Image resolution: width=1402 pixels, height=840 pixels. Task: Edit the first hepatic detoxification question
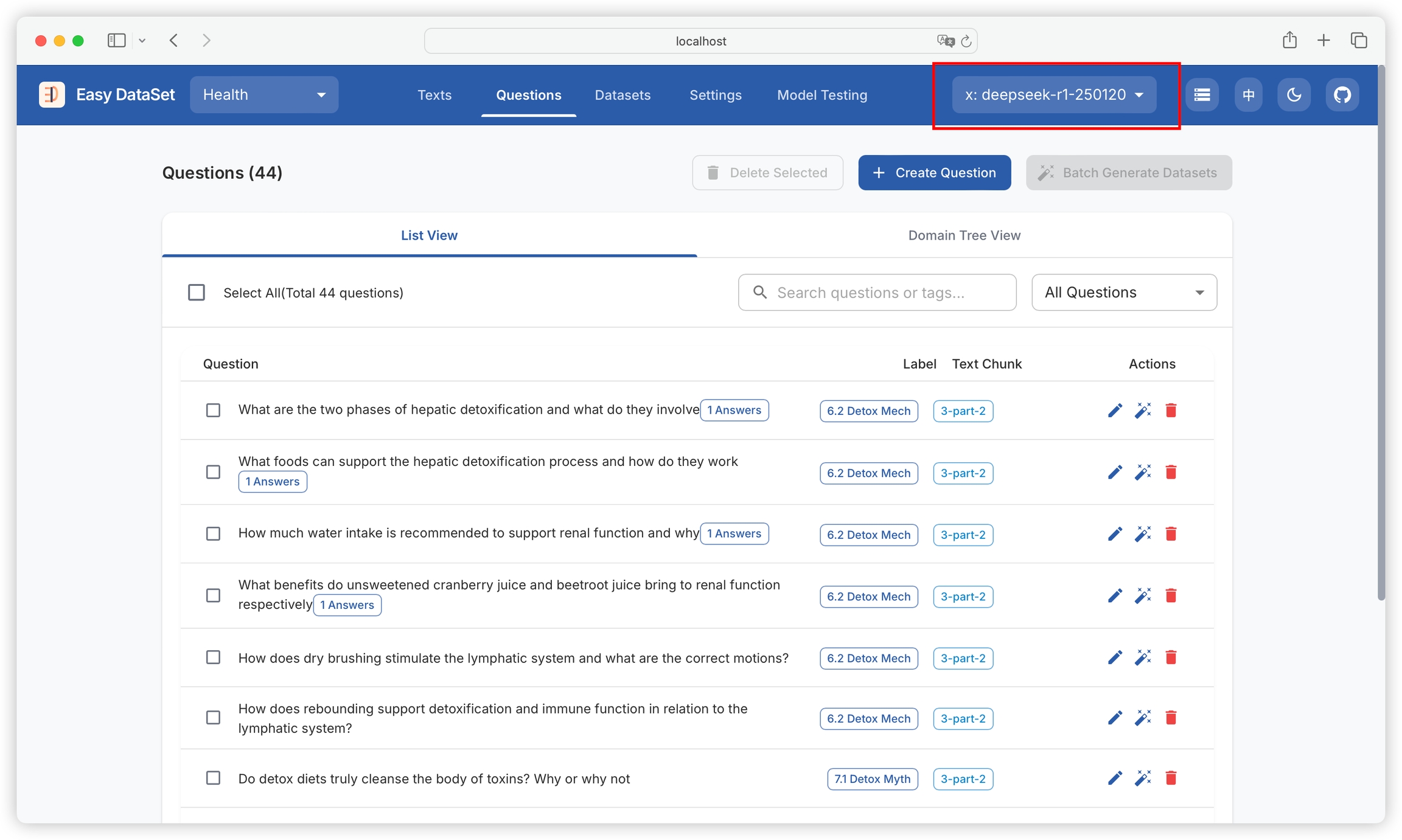1115,411
